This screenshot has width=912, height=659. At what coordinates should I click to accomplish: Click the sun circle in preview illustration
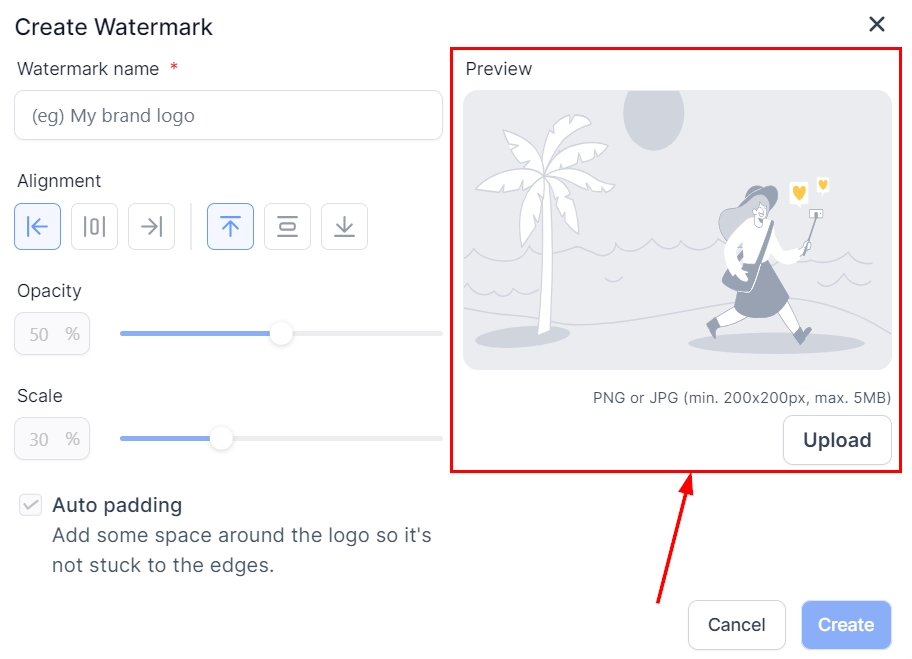(x=653, y=118)
